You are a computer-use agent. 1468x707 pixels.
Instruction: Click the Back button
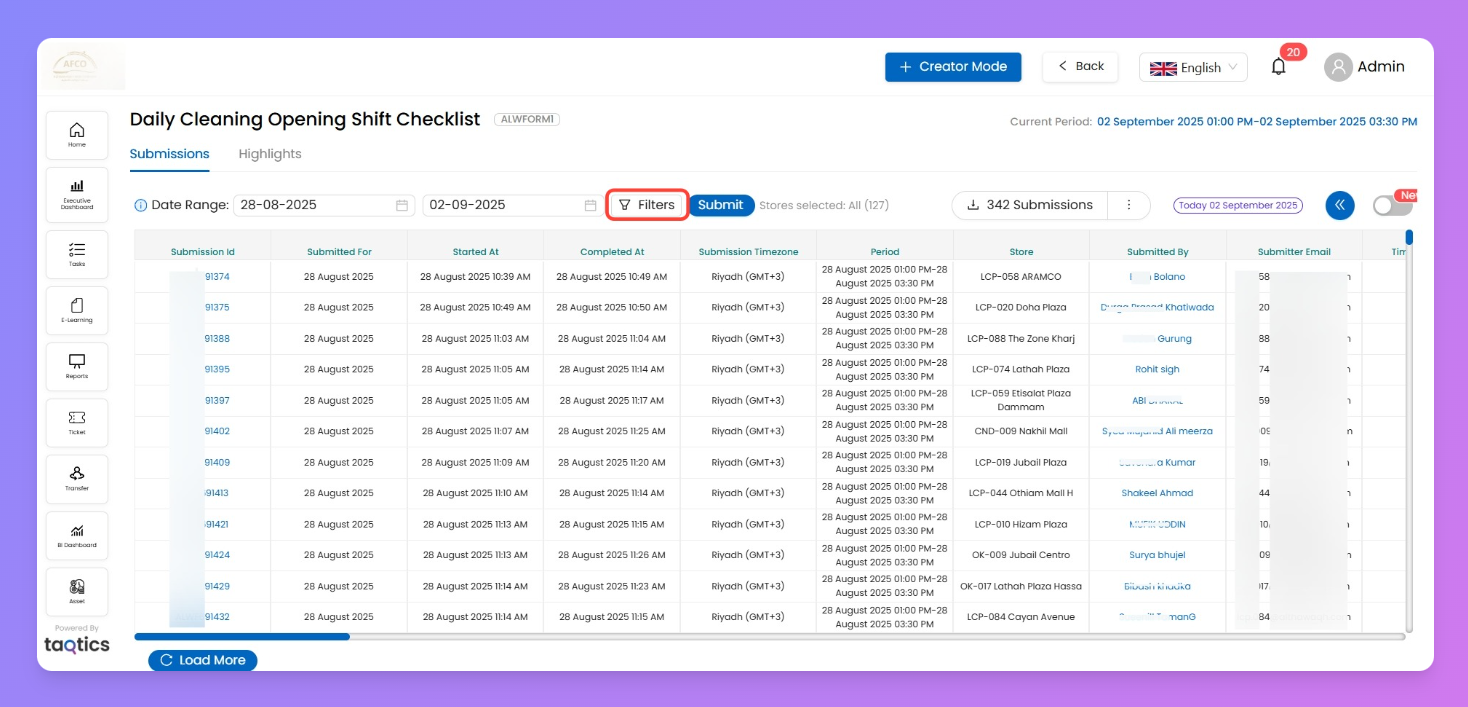coord(1080,67)
